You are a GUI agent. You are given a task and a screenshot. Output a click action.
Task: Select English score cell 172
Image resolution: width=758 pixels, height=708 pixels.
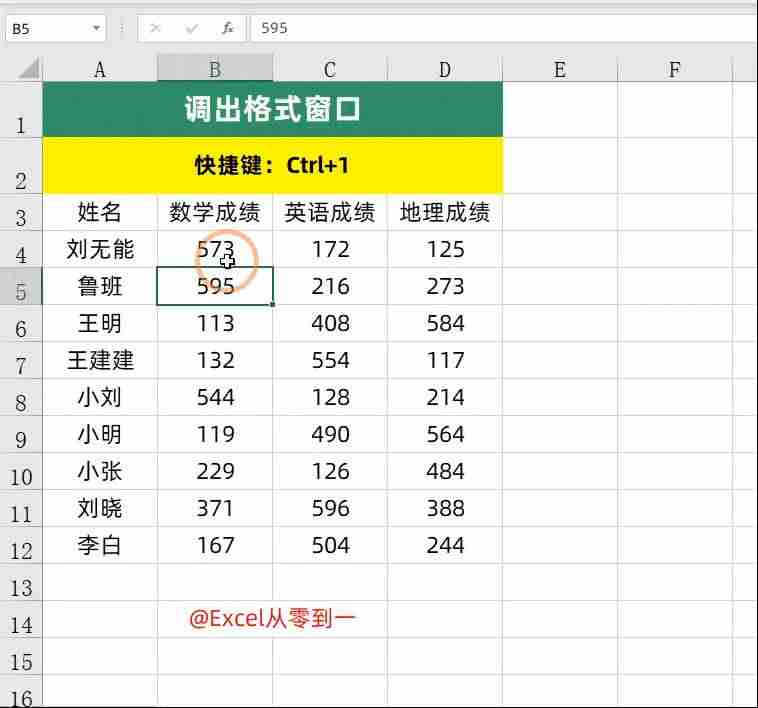coord(330,249)
